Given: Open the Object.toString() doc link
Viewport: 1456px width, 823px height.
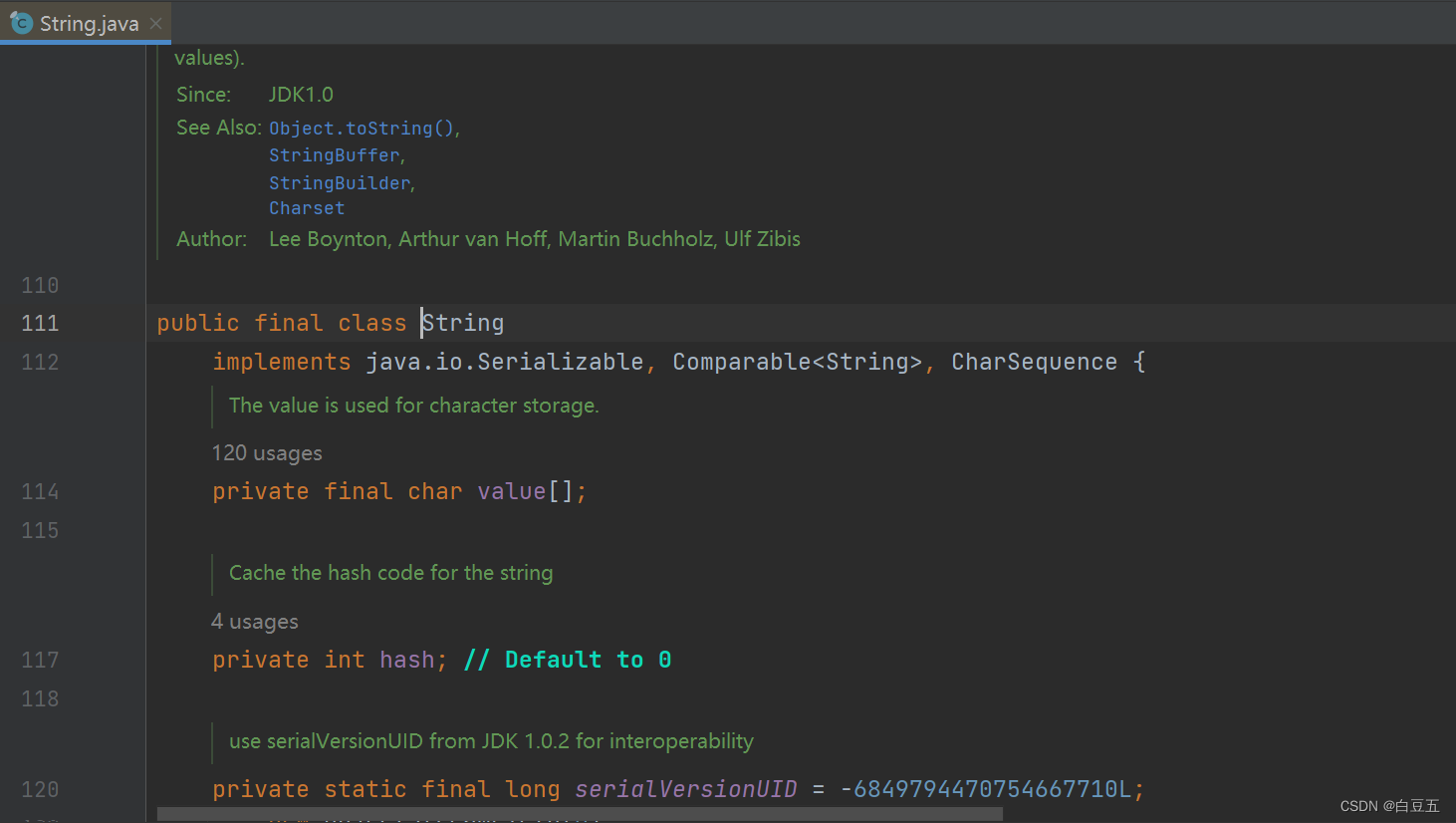Looking at the screenshot, I should 362,129.
